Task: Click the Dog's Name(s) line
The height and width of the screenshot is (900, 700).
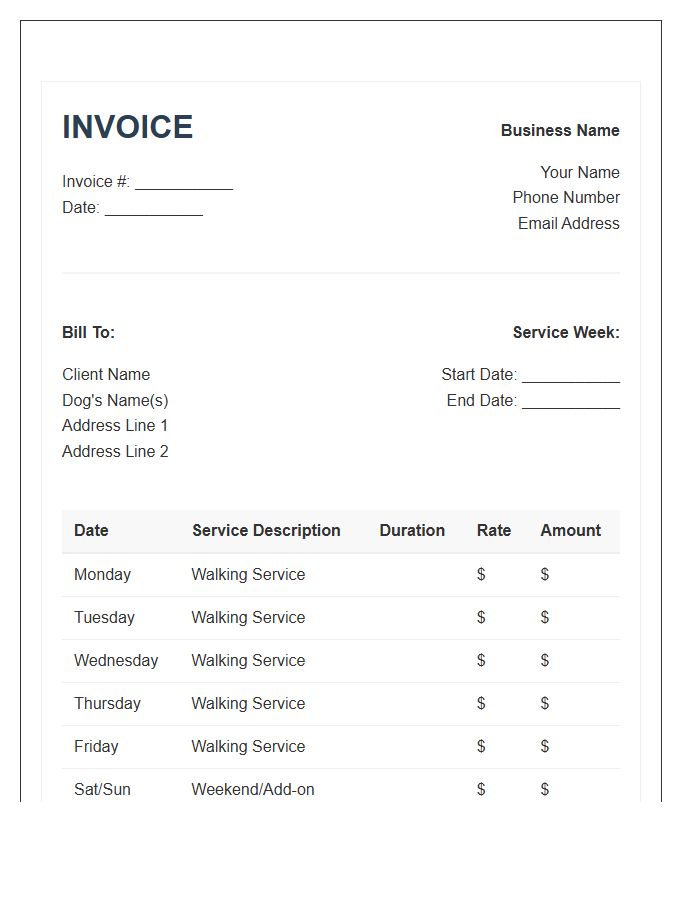Action: click(x=115, y=400)
